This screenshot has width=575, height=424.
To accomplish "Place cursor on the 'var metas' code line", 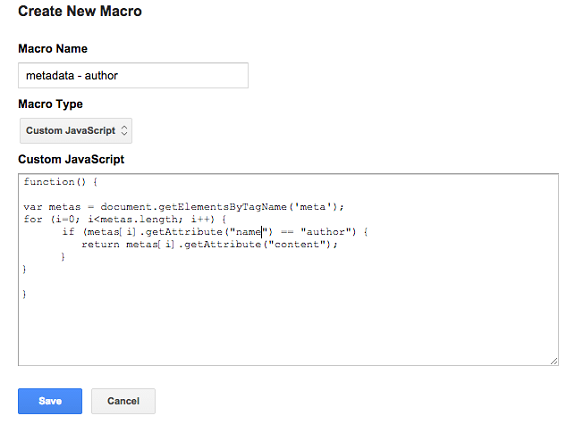I will point(183,207).
